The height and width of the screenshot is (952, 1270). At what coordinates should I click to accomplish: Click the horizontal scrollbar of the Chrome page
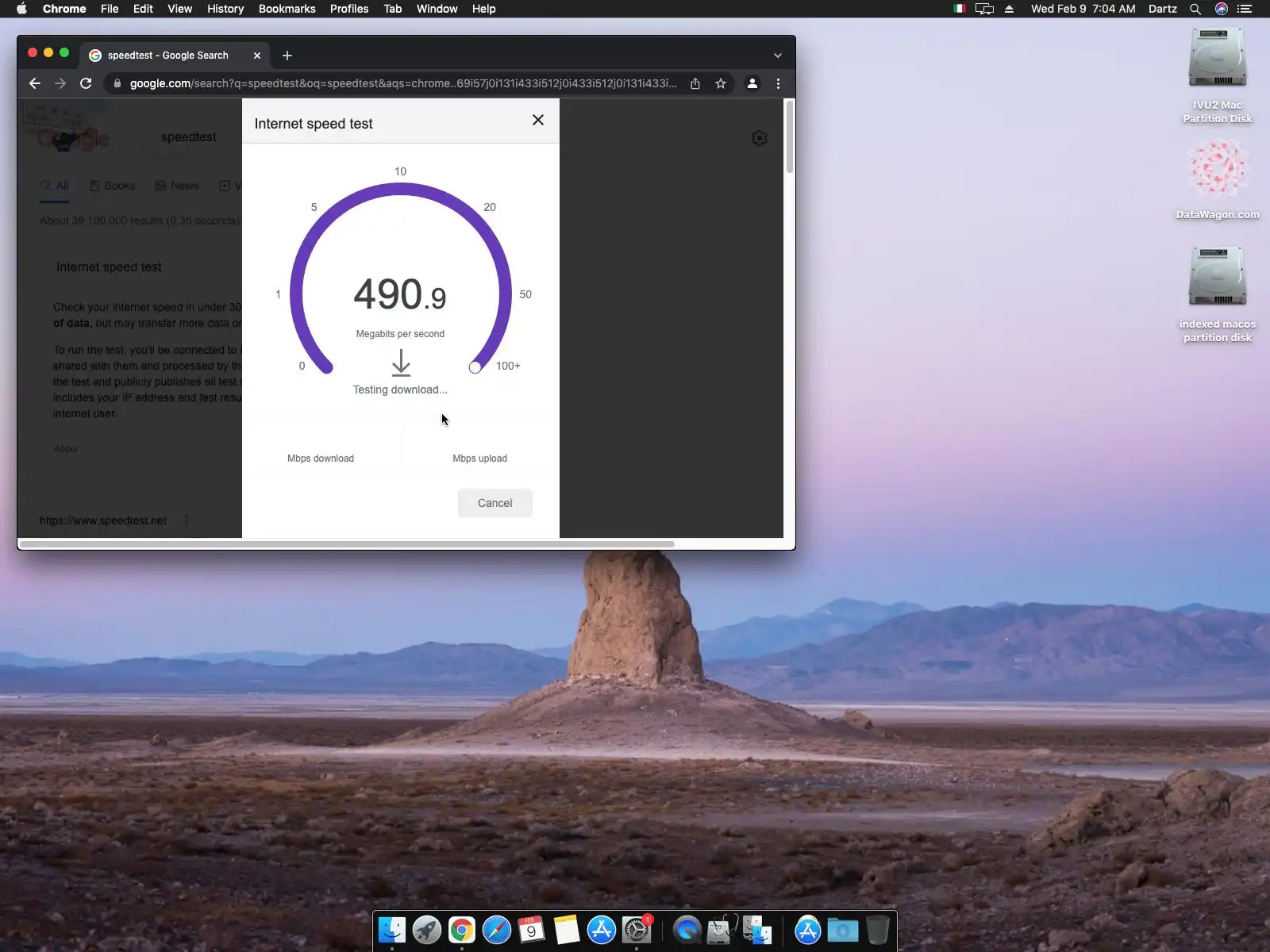click(347, 544)
